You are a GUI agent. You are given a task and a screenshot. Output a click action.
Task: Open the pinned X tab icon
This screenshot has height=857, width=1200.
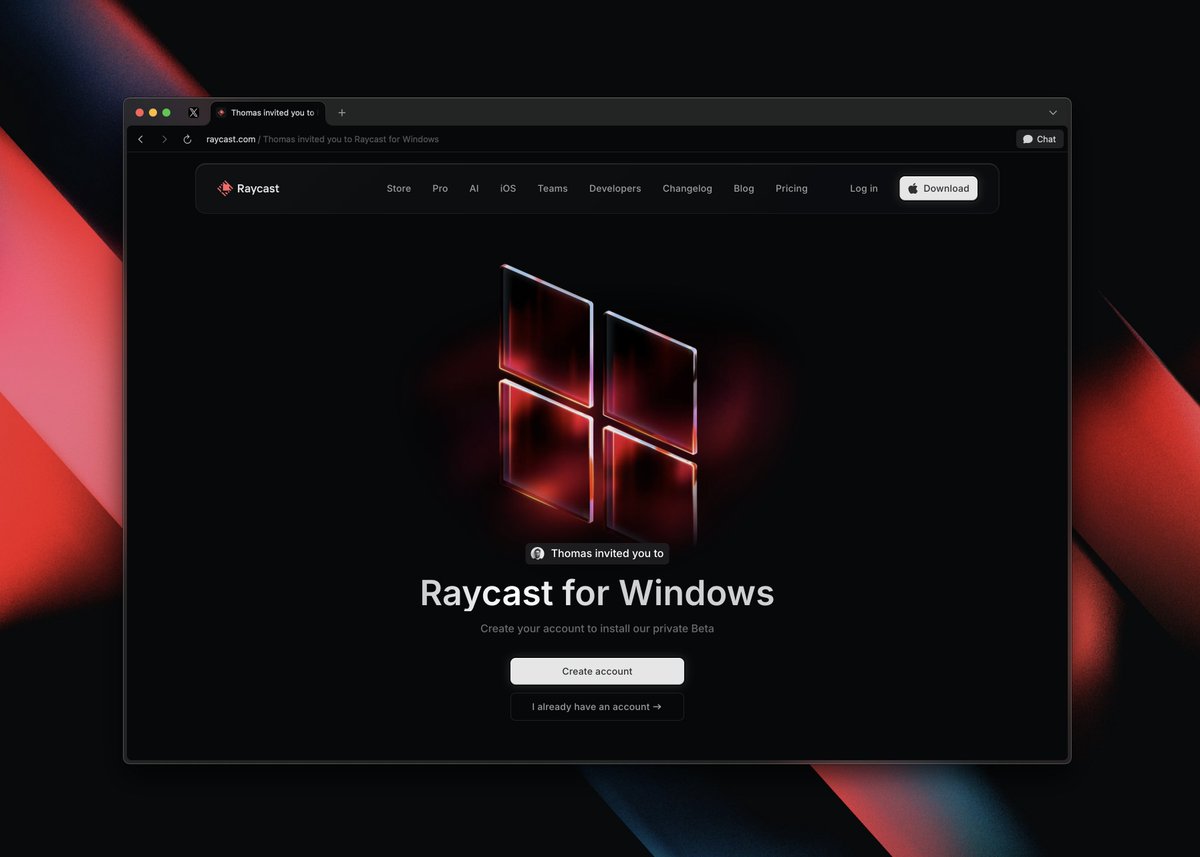194,113
